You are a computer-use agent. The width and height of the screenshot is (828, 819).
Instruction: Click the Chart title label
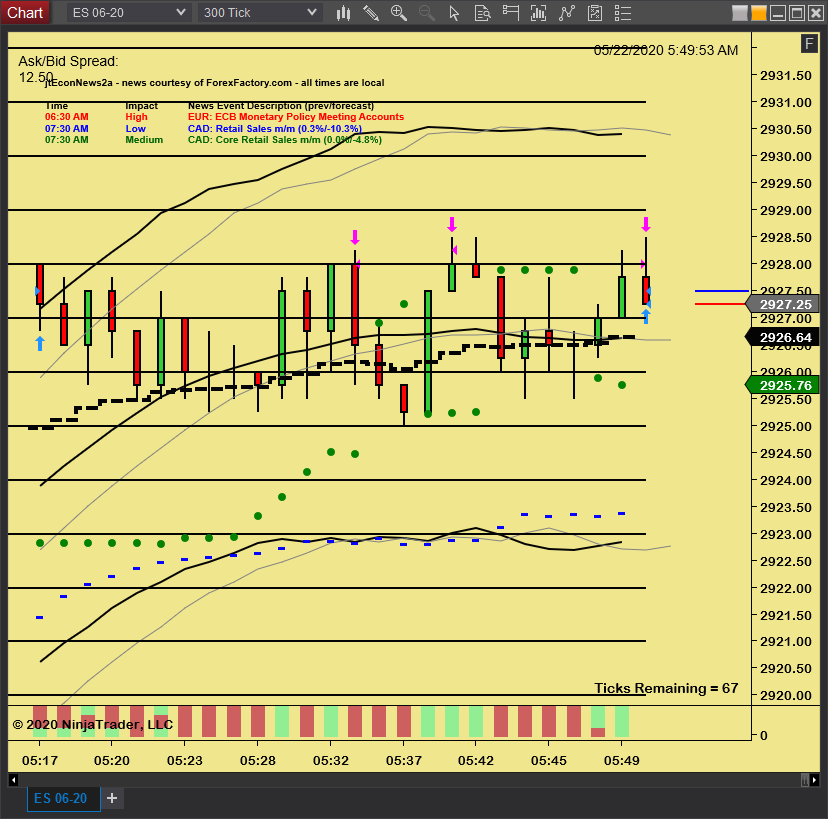tap(25, 12)
